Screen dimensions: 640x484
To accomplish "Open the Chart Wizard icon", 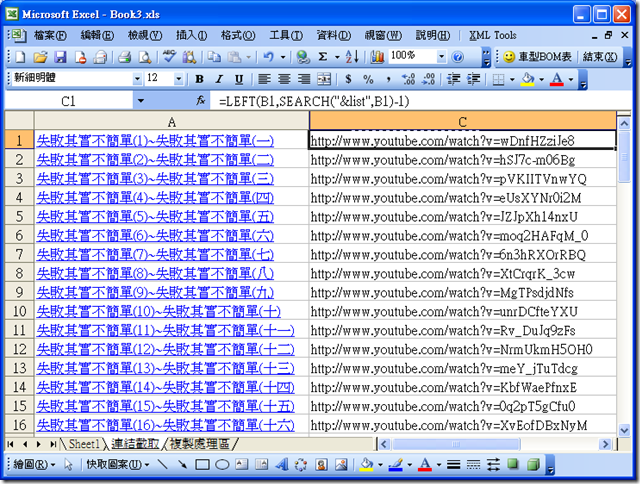I will tap(377, 57).
